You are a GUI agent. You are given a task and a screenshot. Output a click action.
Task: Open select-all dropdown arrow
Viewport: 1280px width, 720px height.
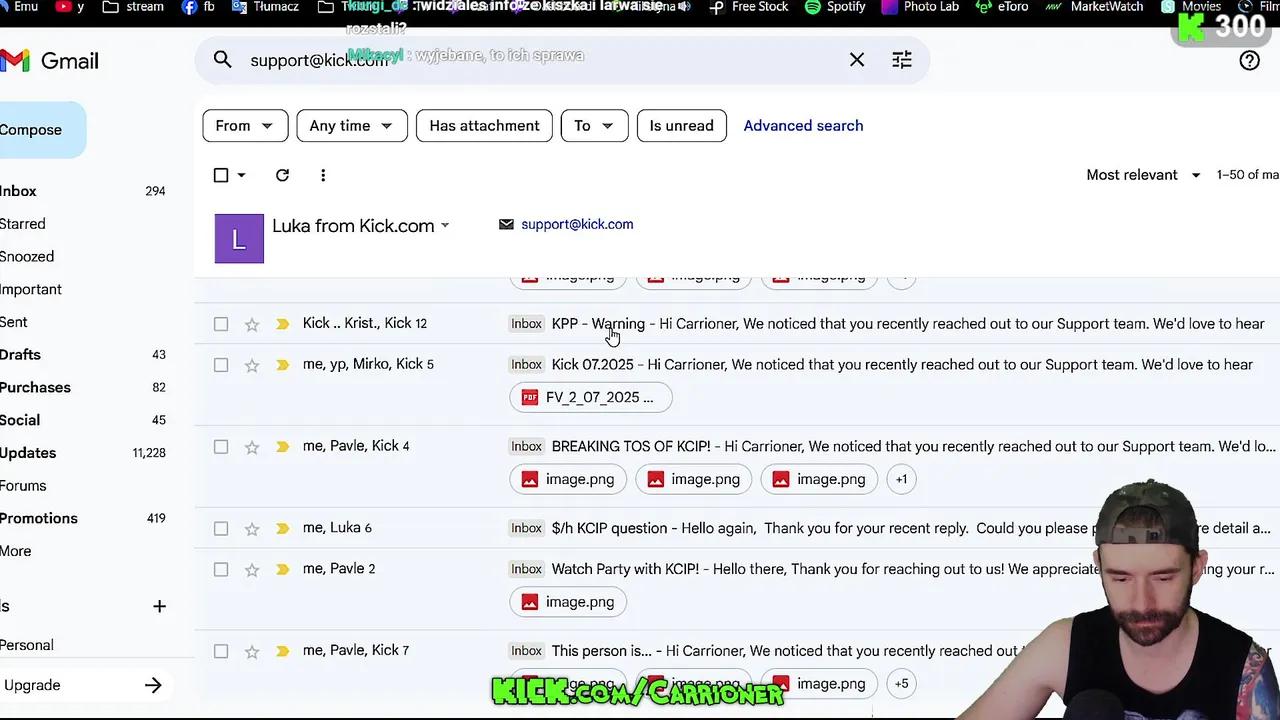pos(242,175)
